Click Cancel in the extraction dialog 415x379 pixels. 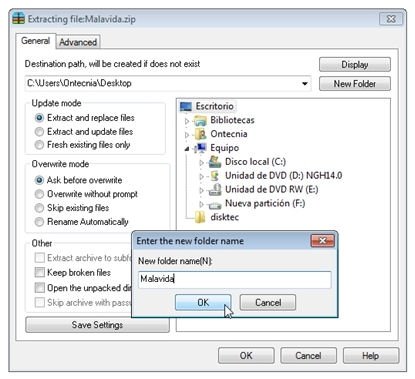[308, 356]
